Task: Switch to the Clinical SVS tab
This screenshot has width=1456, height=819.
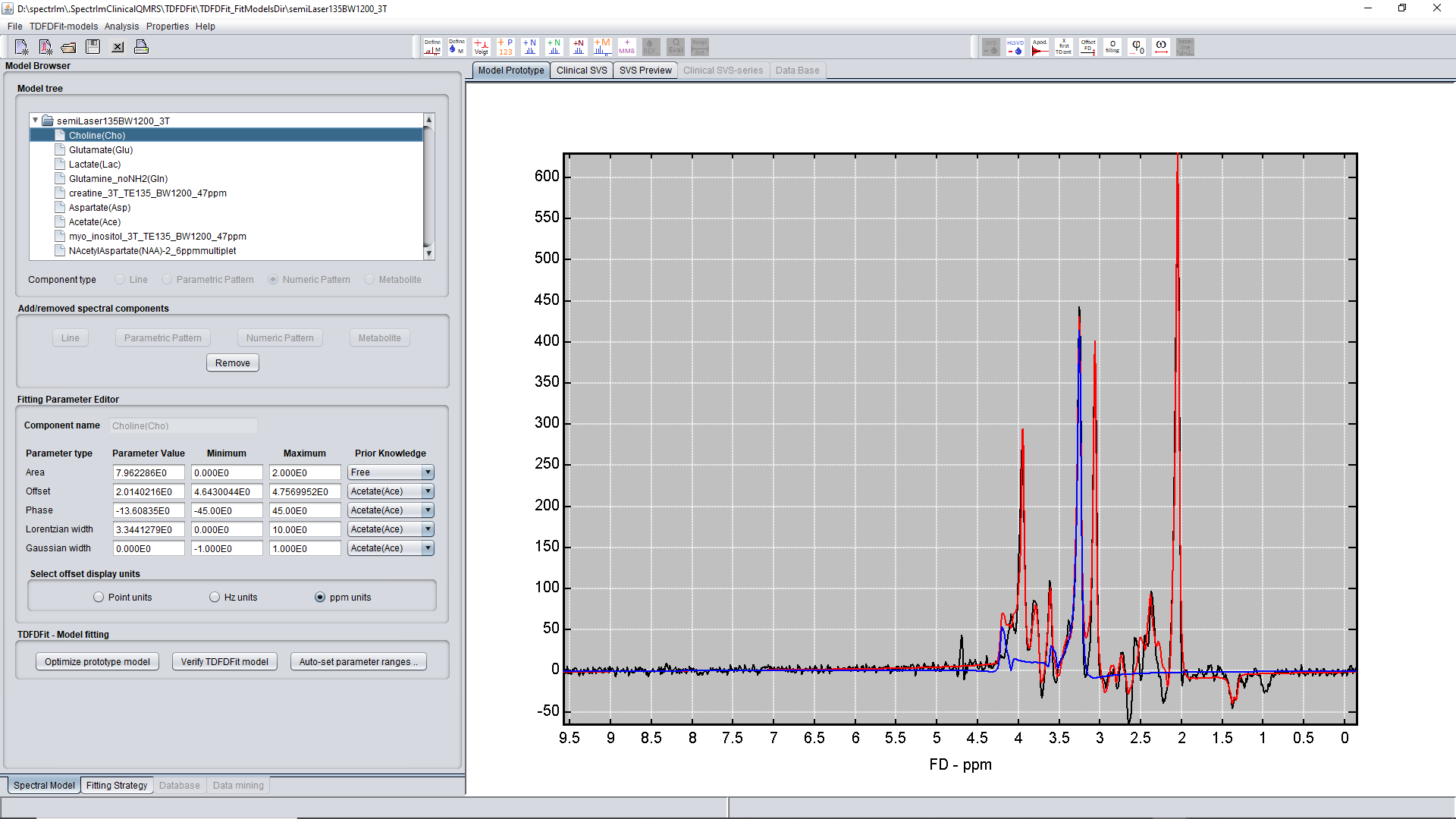Action: (x=582, y=71)
